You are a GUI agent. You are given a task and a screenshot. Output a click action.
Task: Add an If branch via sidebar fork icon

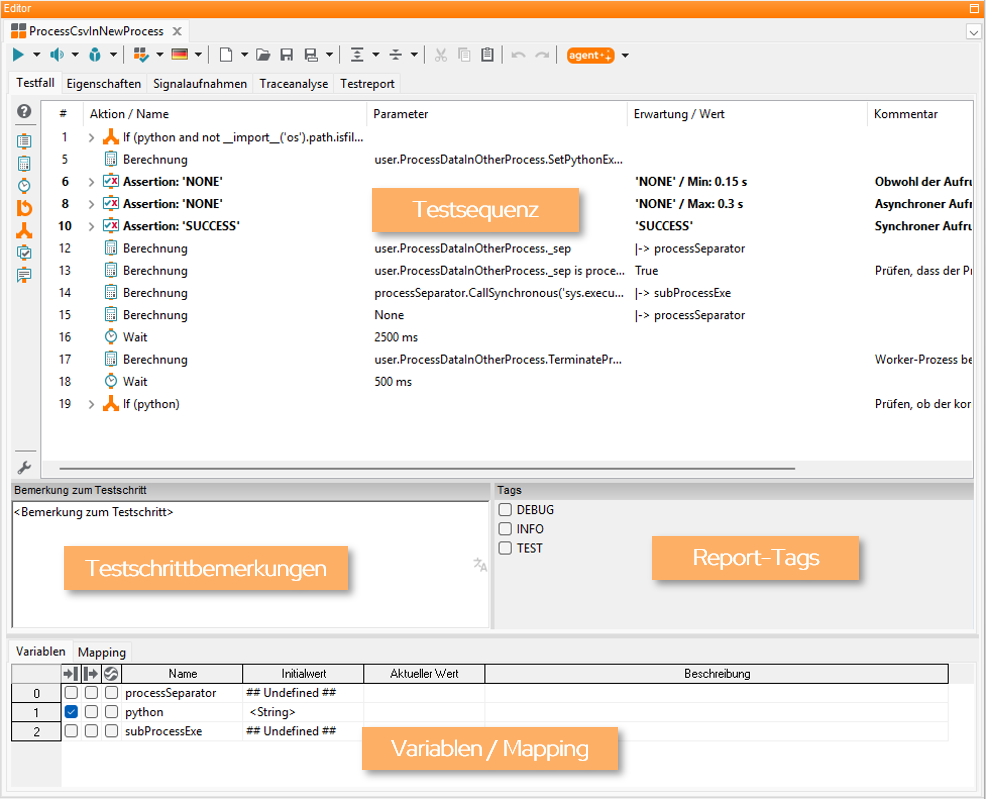tap(24, 231)
